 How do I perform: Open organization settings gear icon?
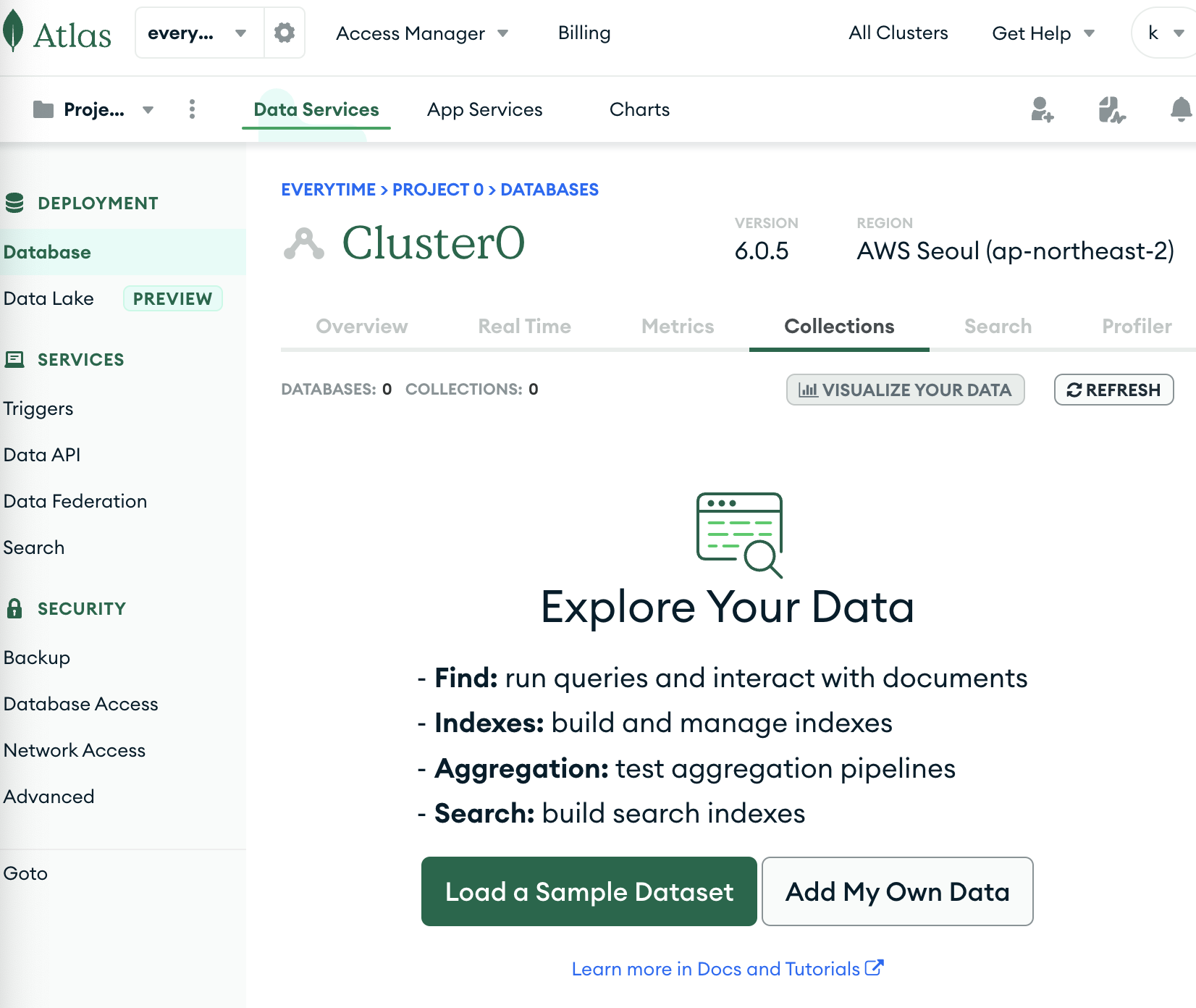[x=285, y=33]
